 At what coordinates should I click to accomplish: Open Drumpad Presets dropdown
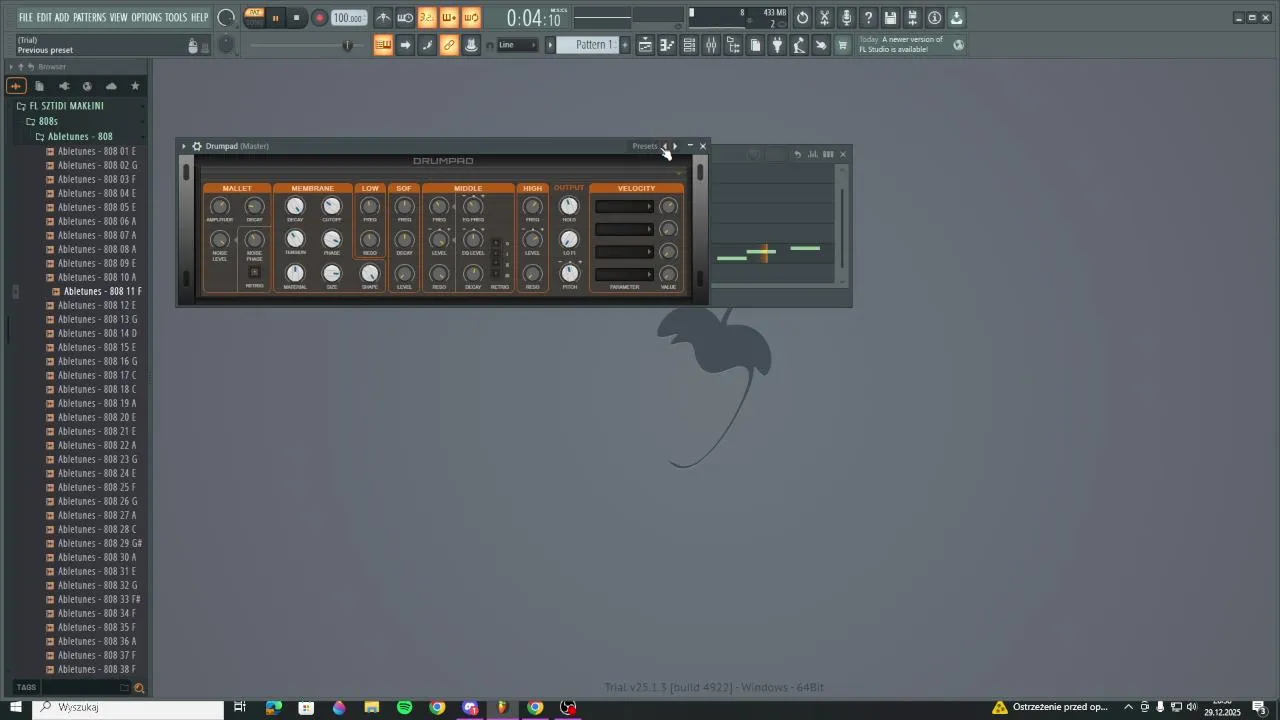click(x=645, y=146)
